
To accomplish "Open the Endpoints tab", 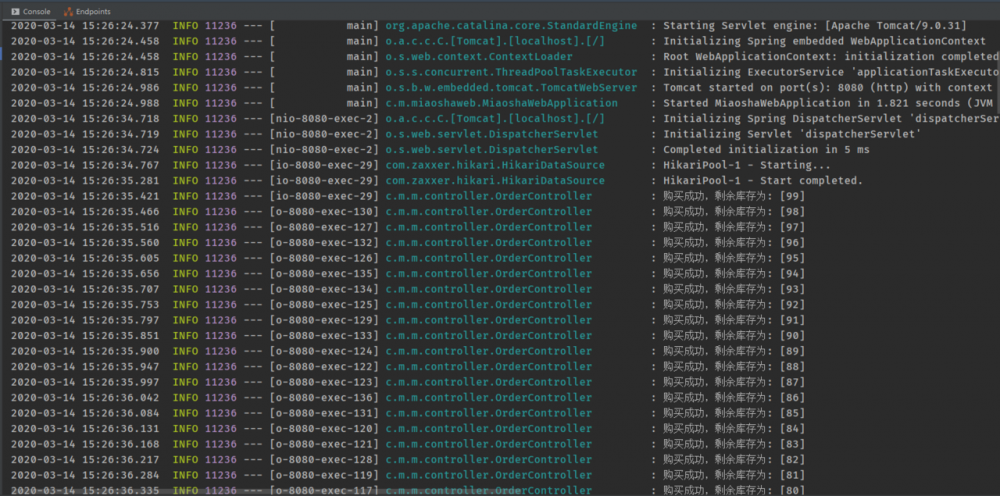I will (x=87, y=11).
